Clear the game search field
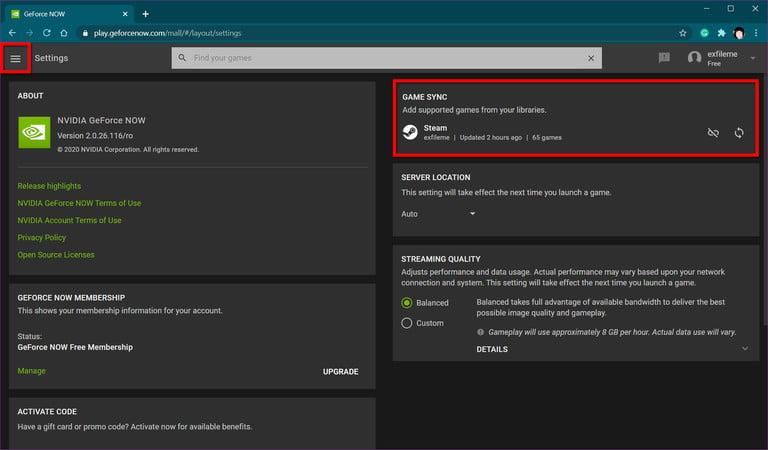The width and height of the screenshot is (768, 450). coord(591,58)
